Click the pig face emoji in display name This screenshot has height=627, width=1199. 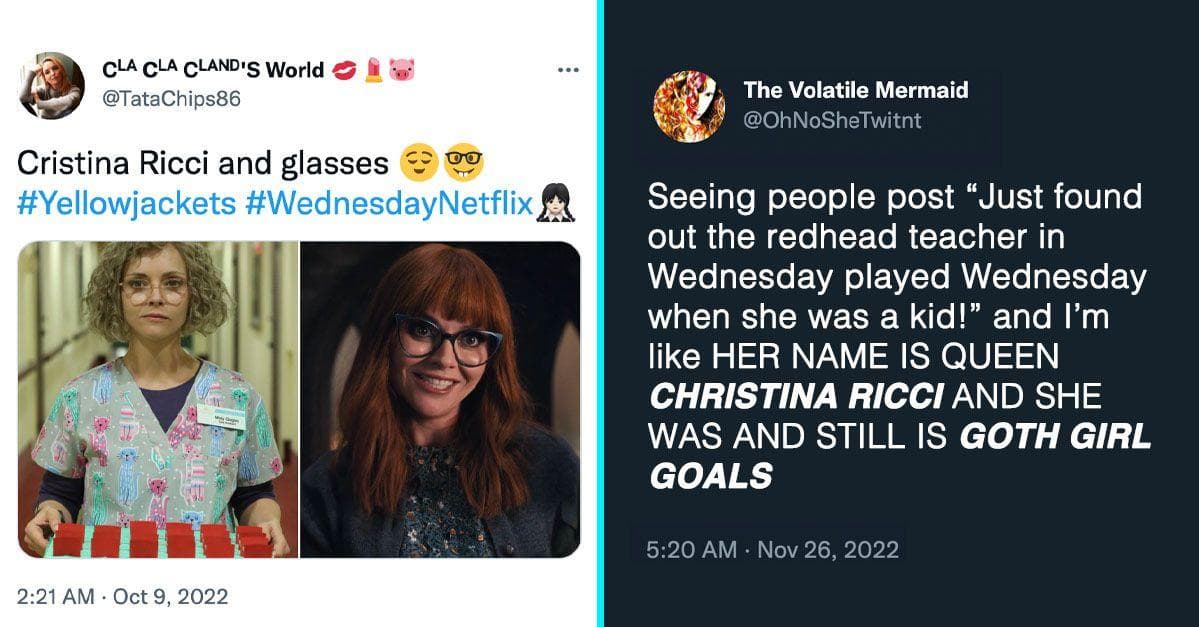click(x=402, y=70)
